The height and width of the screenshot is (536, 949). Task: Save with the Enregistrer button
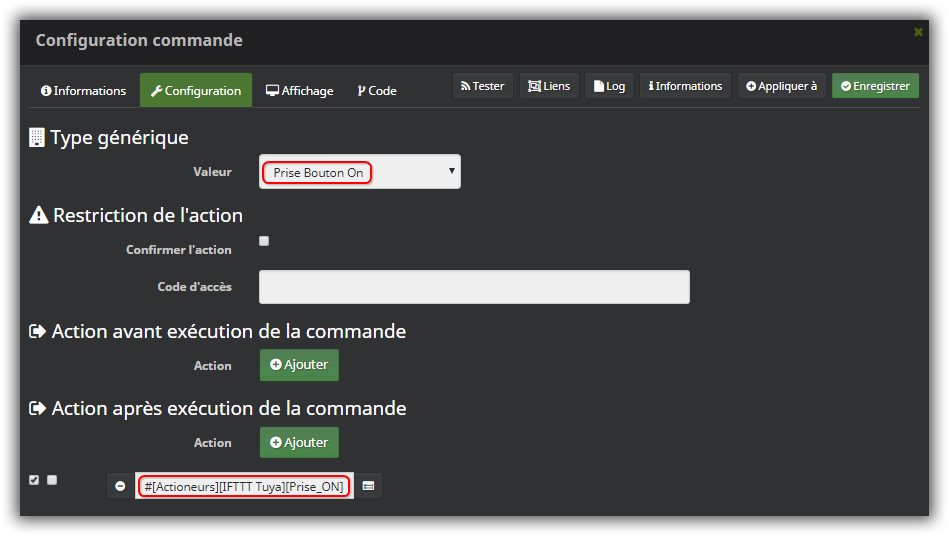coord(875,86)
